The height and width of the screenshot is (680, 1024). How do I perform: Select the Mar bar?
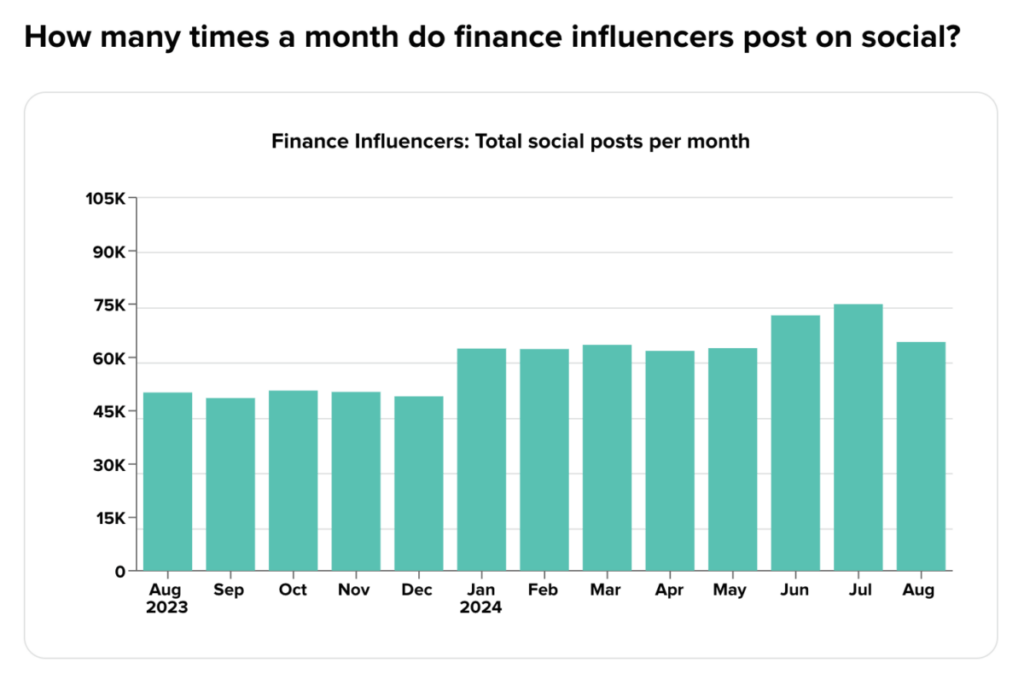(x=607, y=458)
